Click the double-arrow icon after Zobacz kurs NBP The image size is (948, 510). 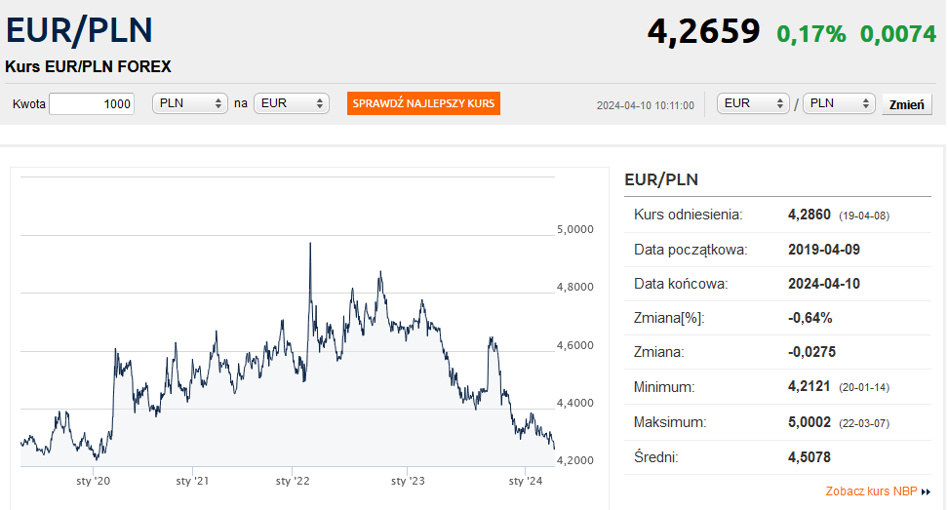pyautogui.click(x=926, y=492)
